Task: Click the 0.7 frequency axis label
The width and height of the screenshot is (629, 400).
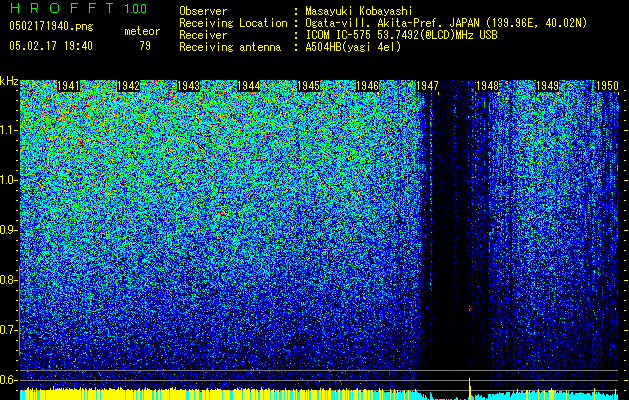Action: tap(8, 330)
